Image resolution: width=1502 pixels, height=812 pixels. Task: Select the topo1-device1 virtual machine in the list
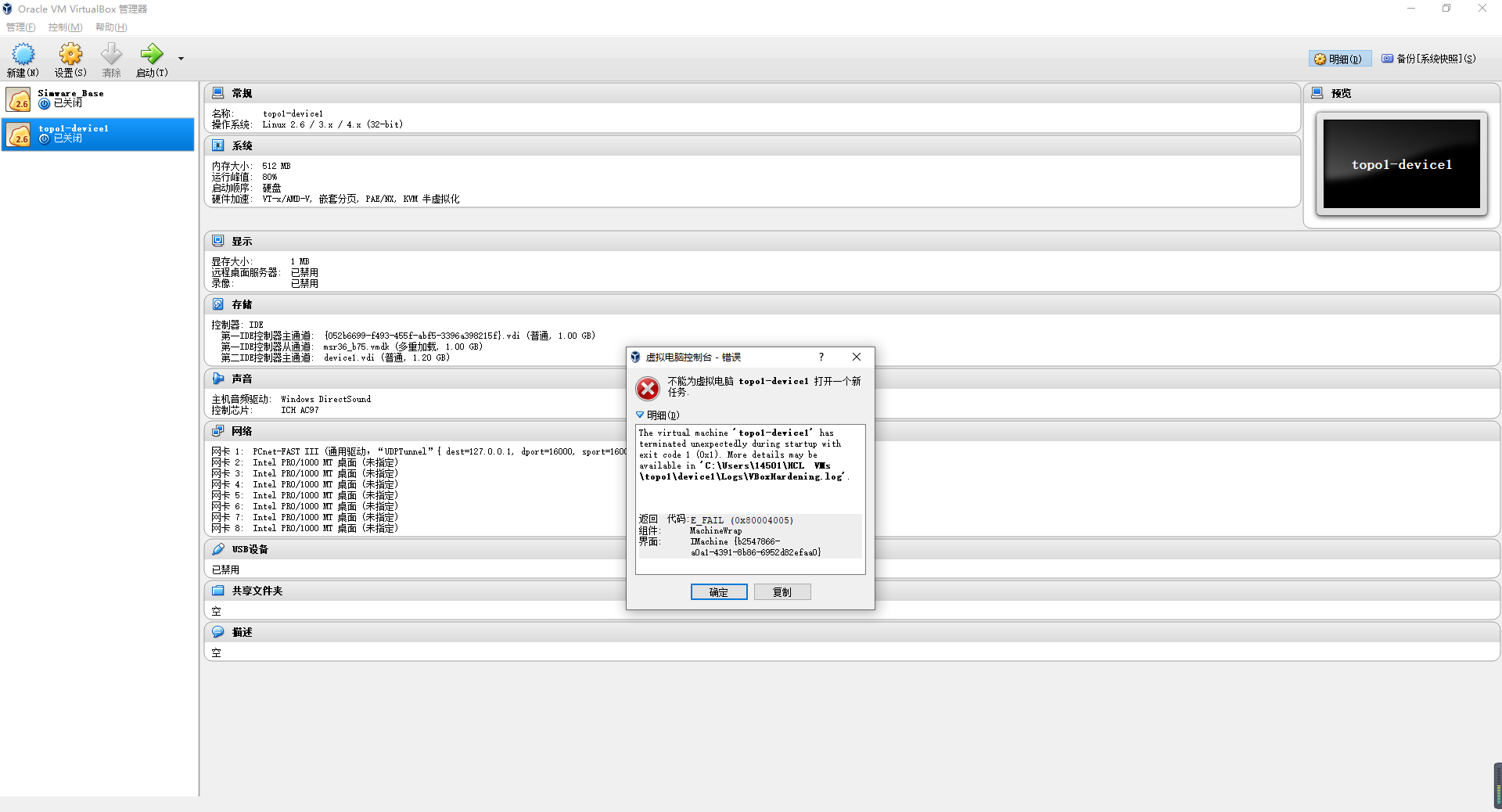(x=99, y=135)
